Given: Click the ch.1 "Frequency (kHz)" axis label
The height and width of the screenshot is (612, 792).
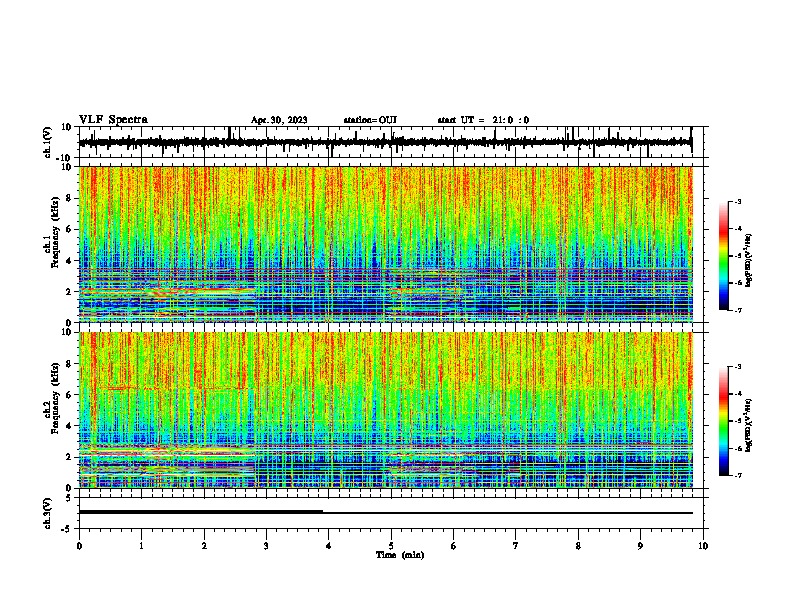Looking at the screenshot, I should [55, 233].
